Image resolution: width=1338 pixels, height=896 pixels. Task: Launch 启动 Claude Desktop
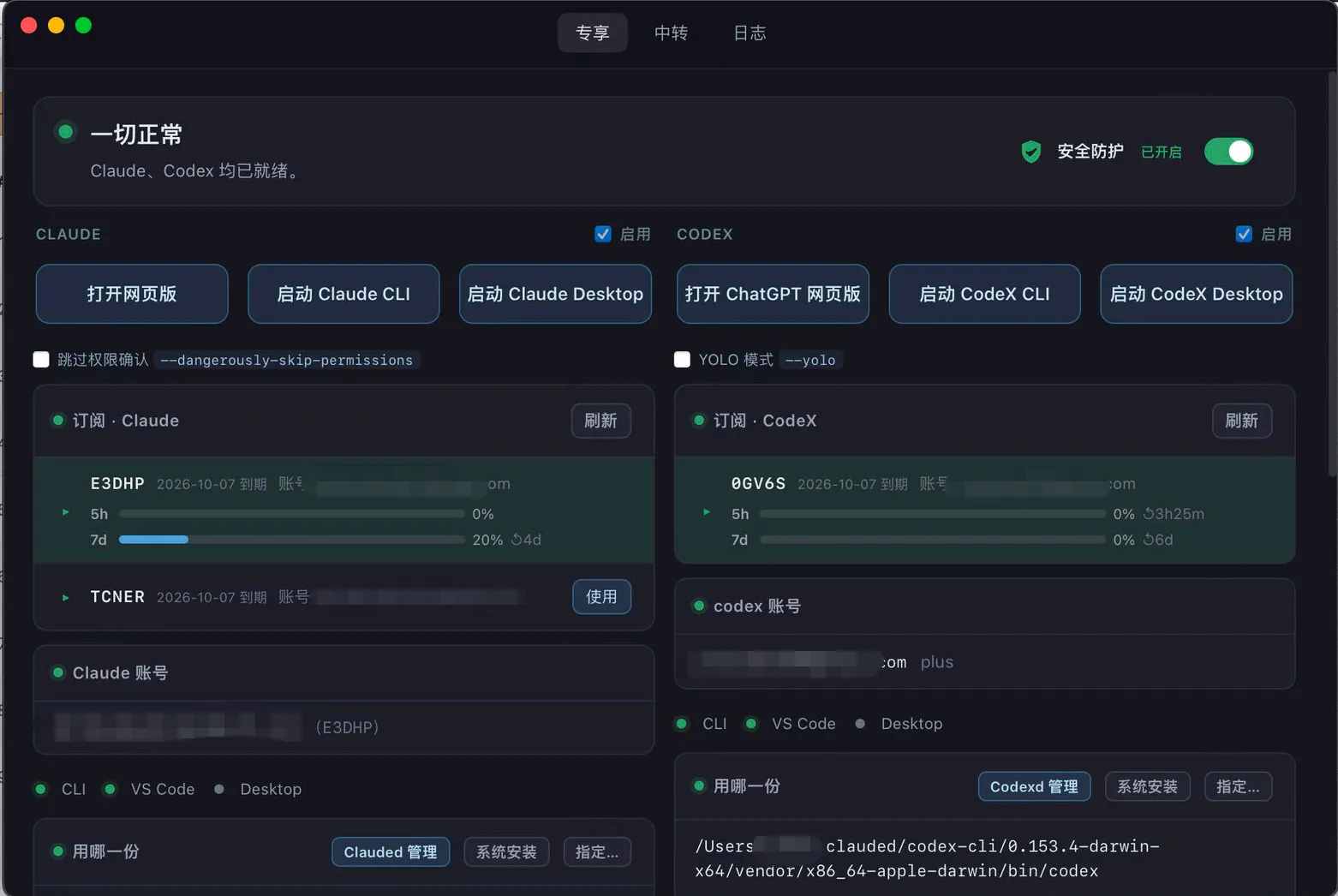point(555,294)
